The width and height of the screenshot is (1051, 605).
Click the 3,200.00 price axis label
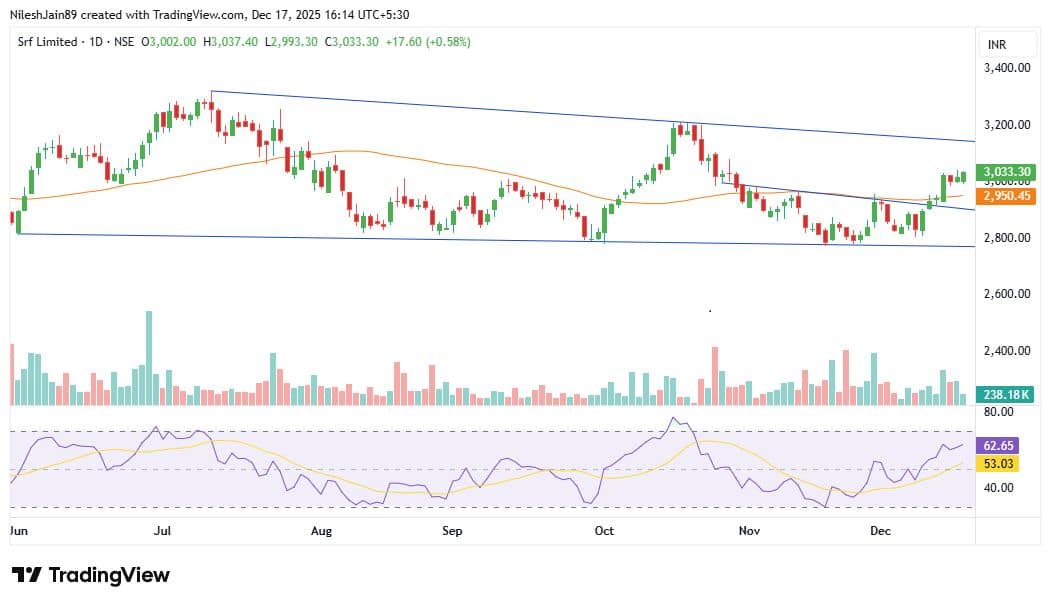[x=1007, y=125]
